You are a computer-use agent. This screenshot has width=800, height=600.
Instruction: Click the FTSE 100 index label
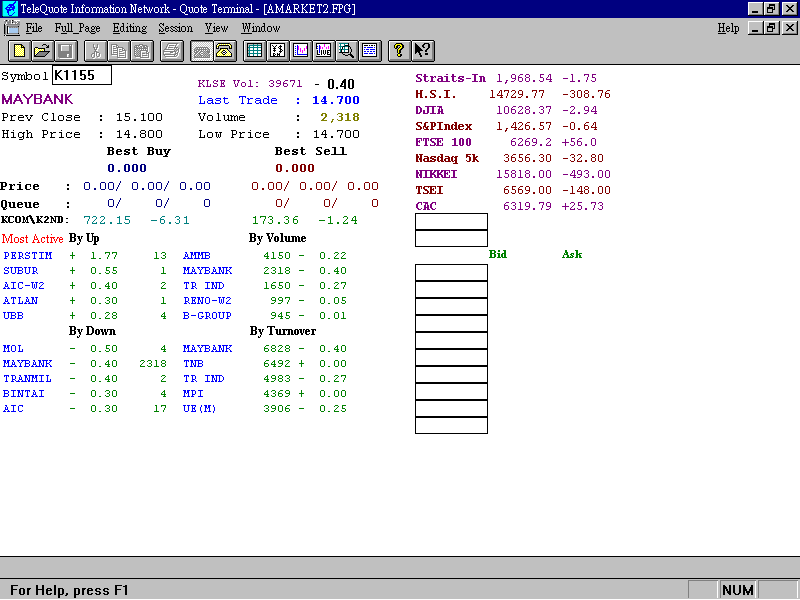(x=443, y=142)
